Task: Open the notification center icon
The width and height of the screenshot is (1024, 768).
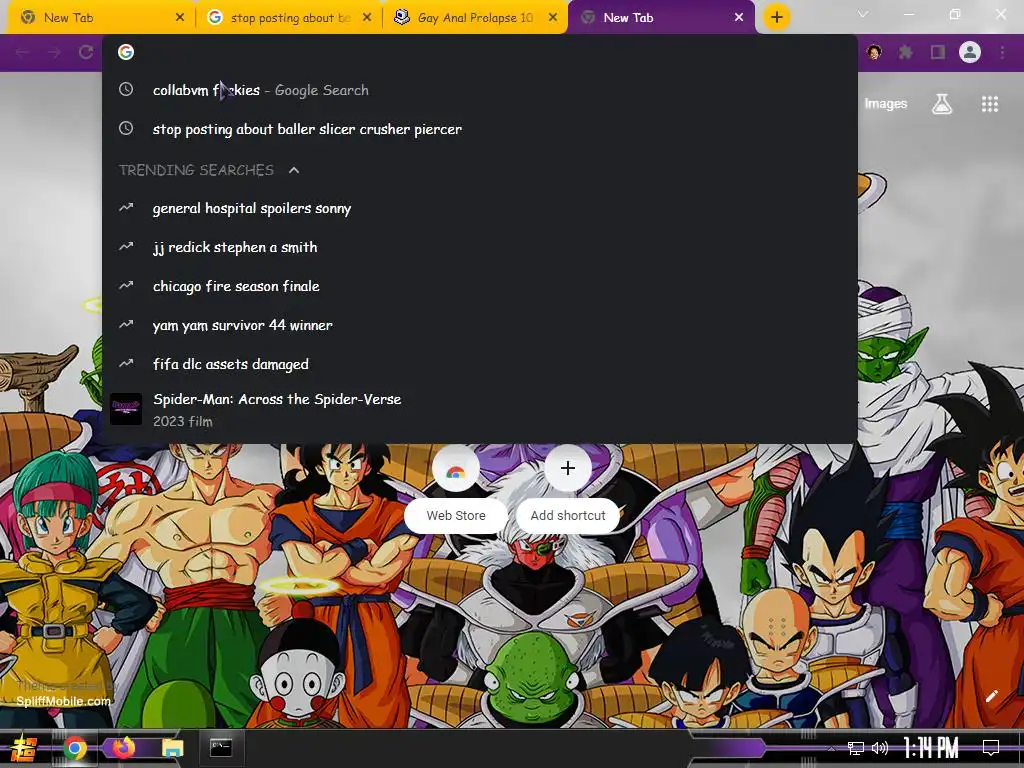Action: (991, 748)
